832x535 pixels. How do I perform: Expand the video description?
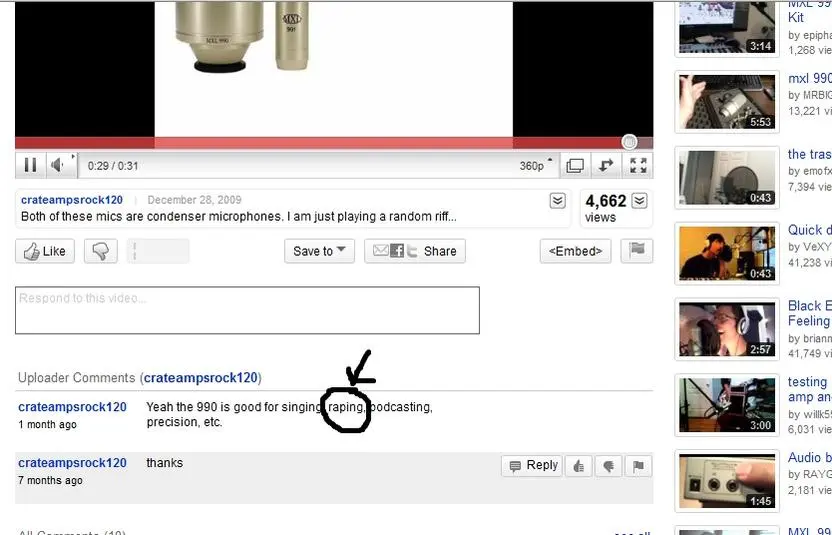click(558, 201)
